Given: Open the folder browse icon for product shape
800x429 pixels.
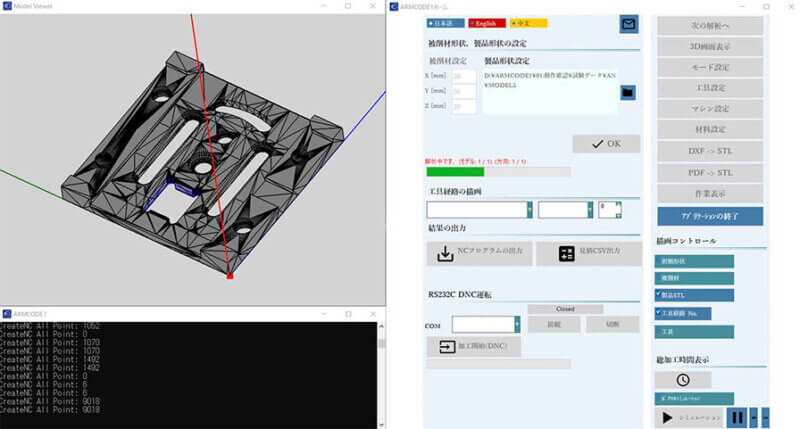Looking at the screenshot, I should coord(628,93).
